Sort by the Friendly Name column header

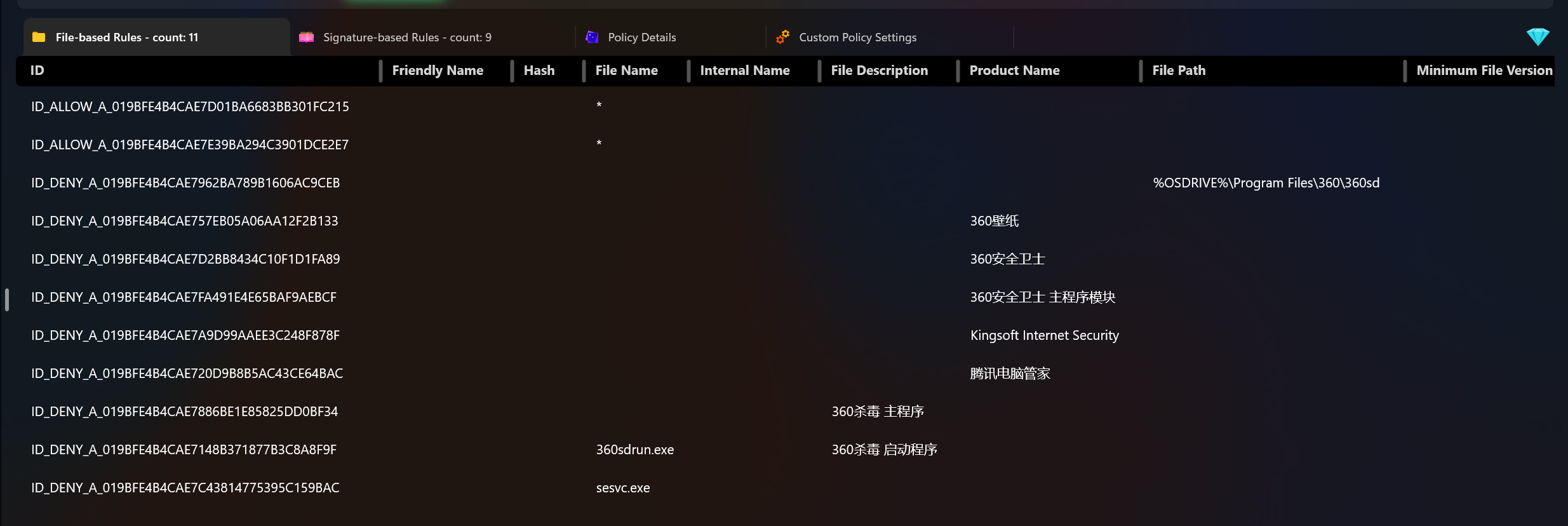pos(438,71)
